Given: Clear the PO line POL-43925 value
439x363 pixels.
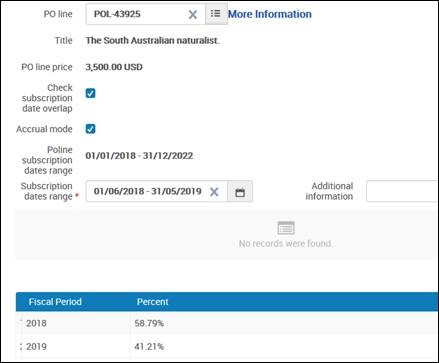Looking at the screenshot, I should coord(193,14).
